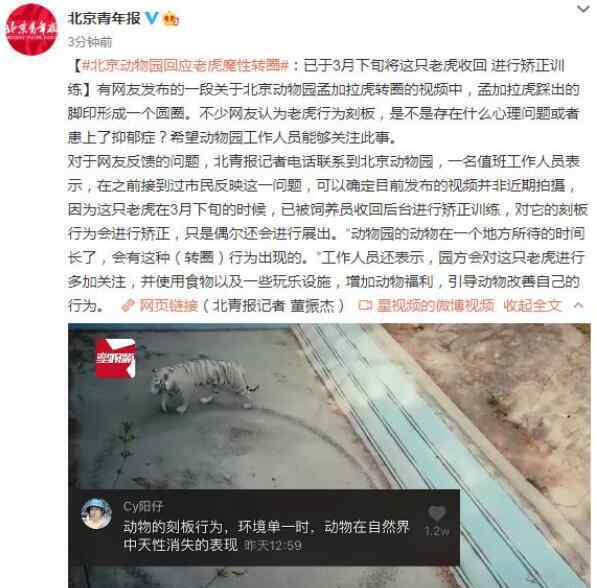
Task: Click the blue verified badge icon
Action: [x=152, y=18]
